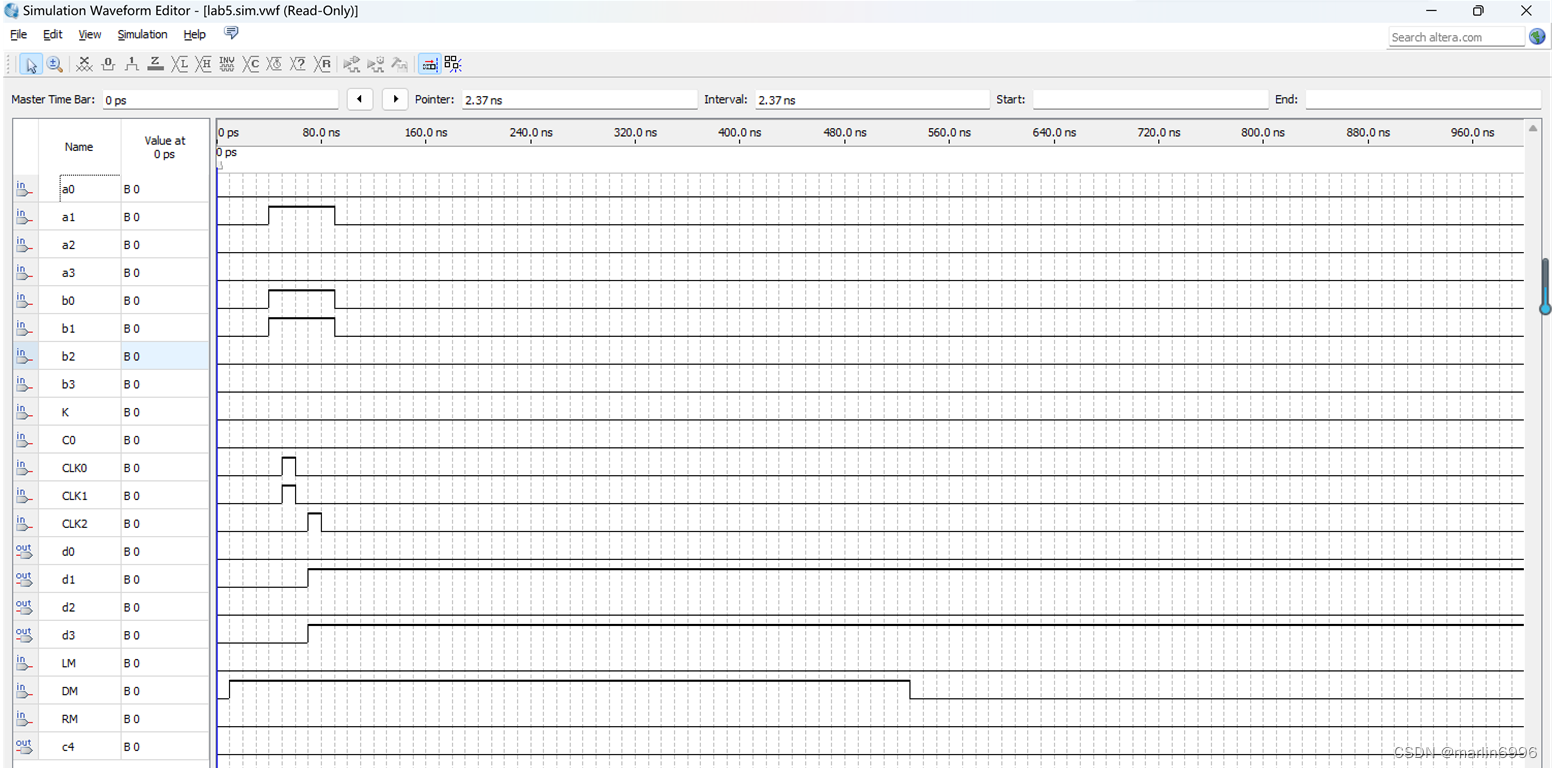Click output pin icon for d0
This screenshot has width=1552, height=768.
click(x=24, y=552)
